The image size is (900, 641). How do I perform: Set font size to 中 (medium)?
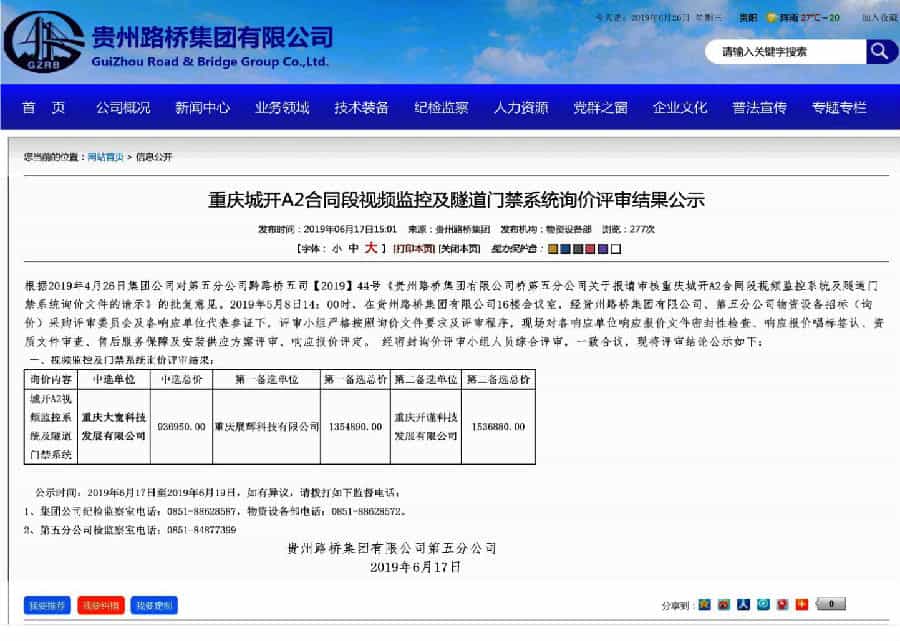coord(353,248)
